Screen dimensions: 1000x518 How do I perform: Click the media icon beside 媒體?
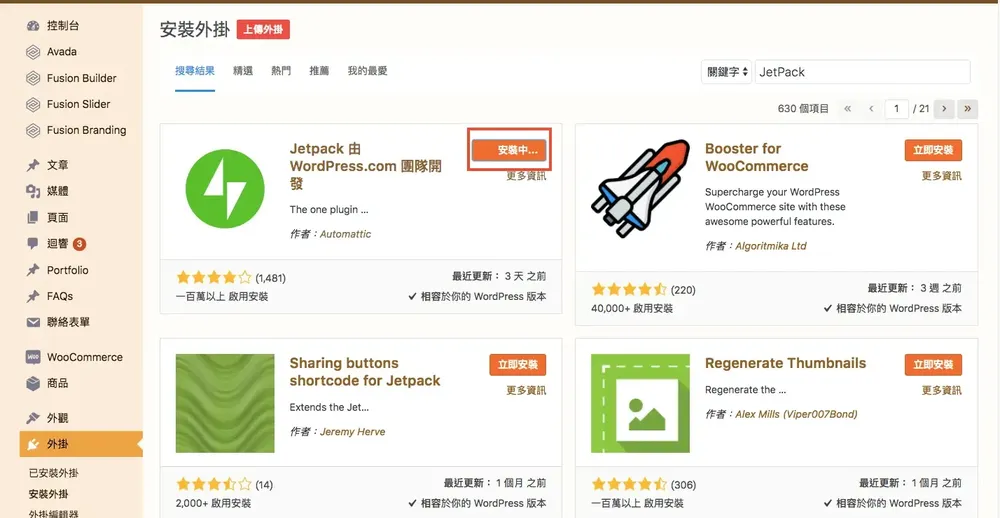point(33,191)
